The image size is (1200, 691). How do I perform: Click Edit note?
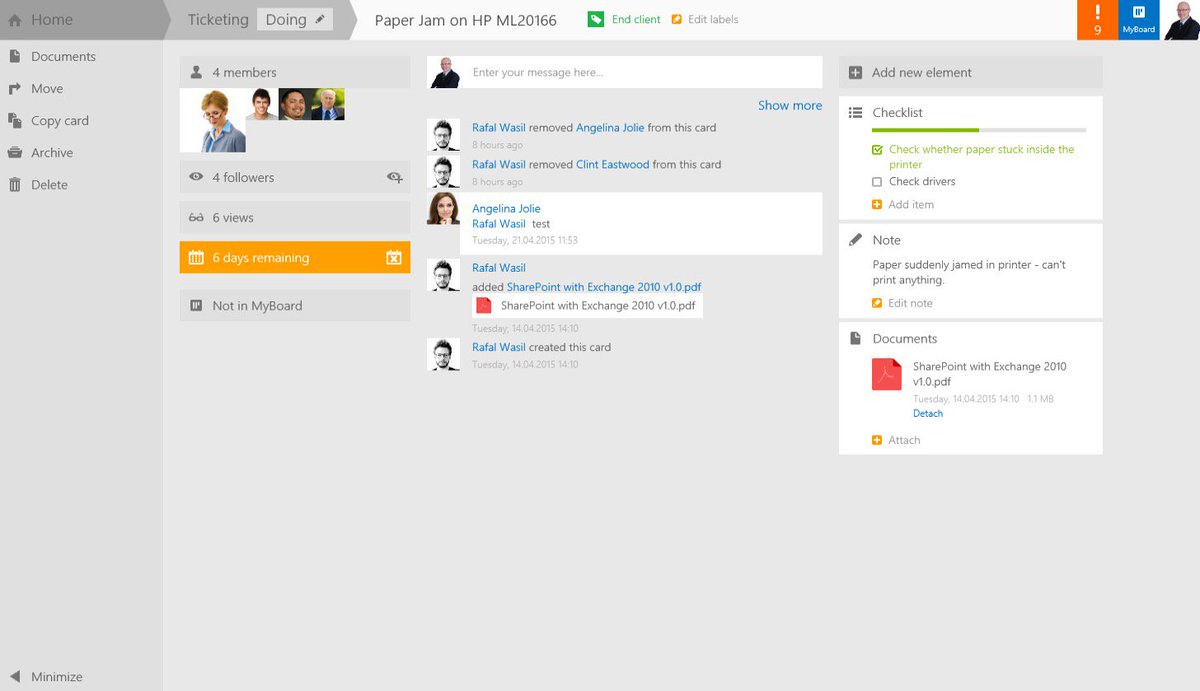[910, 303]
